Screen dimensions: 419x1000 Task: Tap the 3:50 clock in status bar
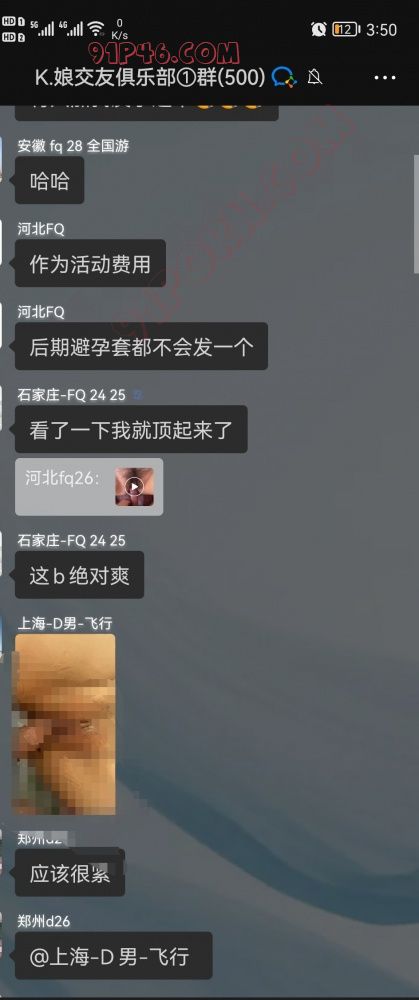coord(381,29)
